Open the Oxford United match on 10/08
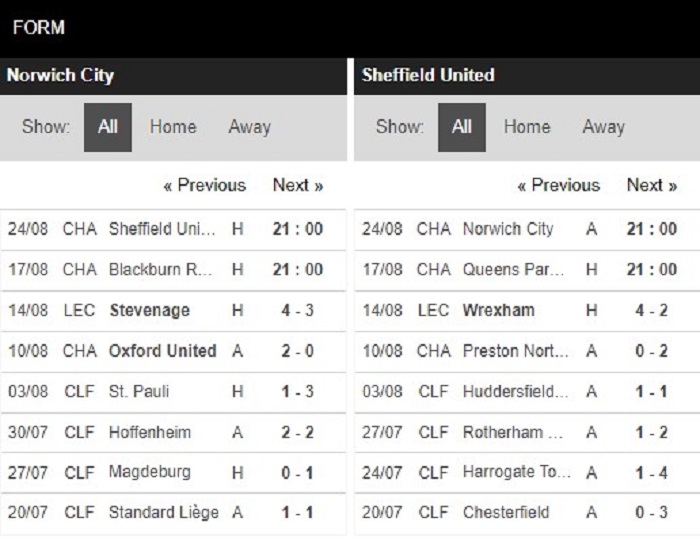This screenshot has width=700, height=537. (173, 351)
